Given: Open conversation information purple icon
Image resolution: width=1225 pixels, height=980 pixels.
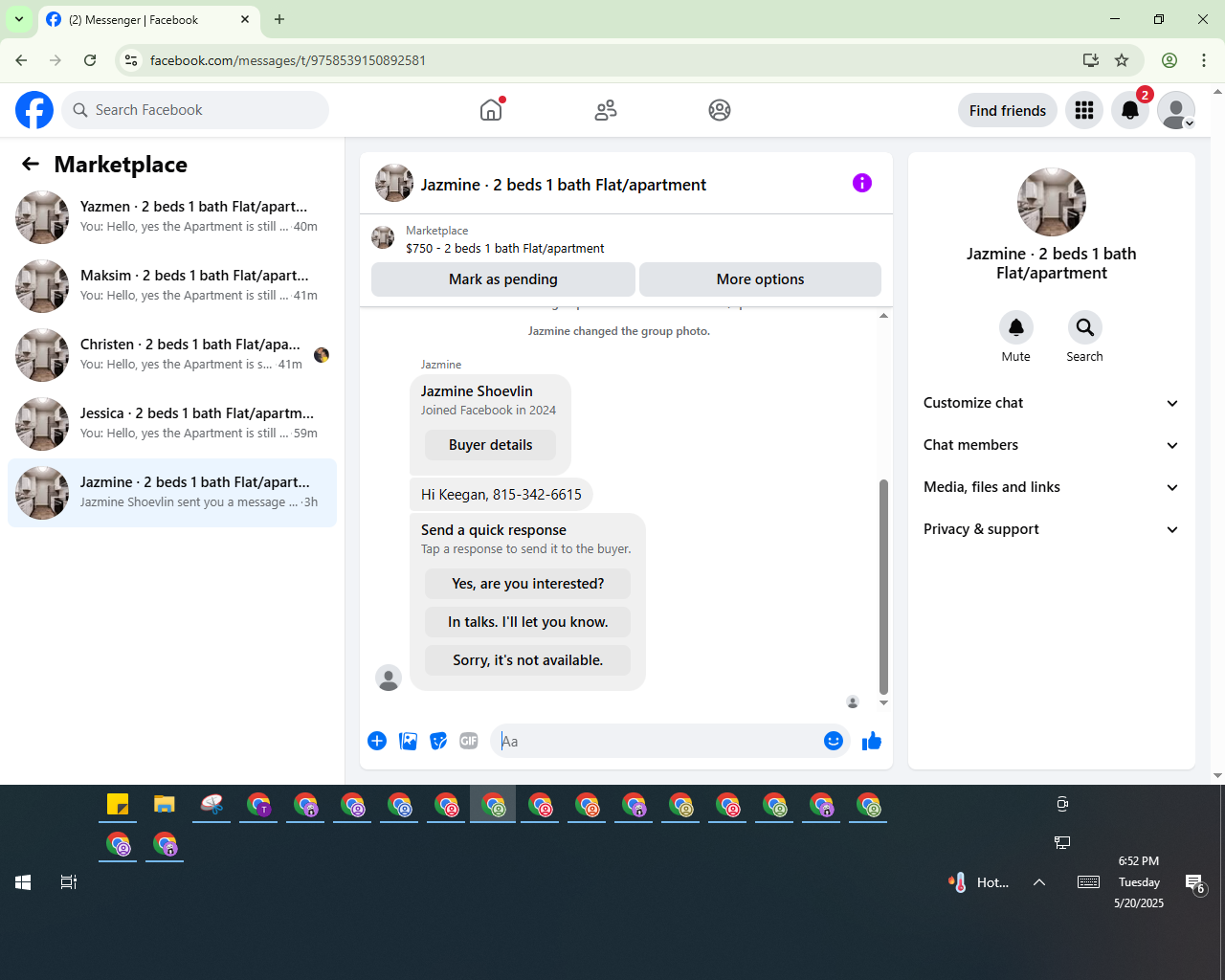Looking at the screenshot, I should [x=862, y=183].
